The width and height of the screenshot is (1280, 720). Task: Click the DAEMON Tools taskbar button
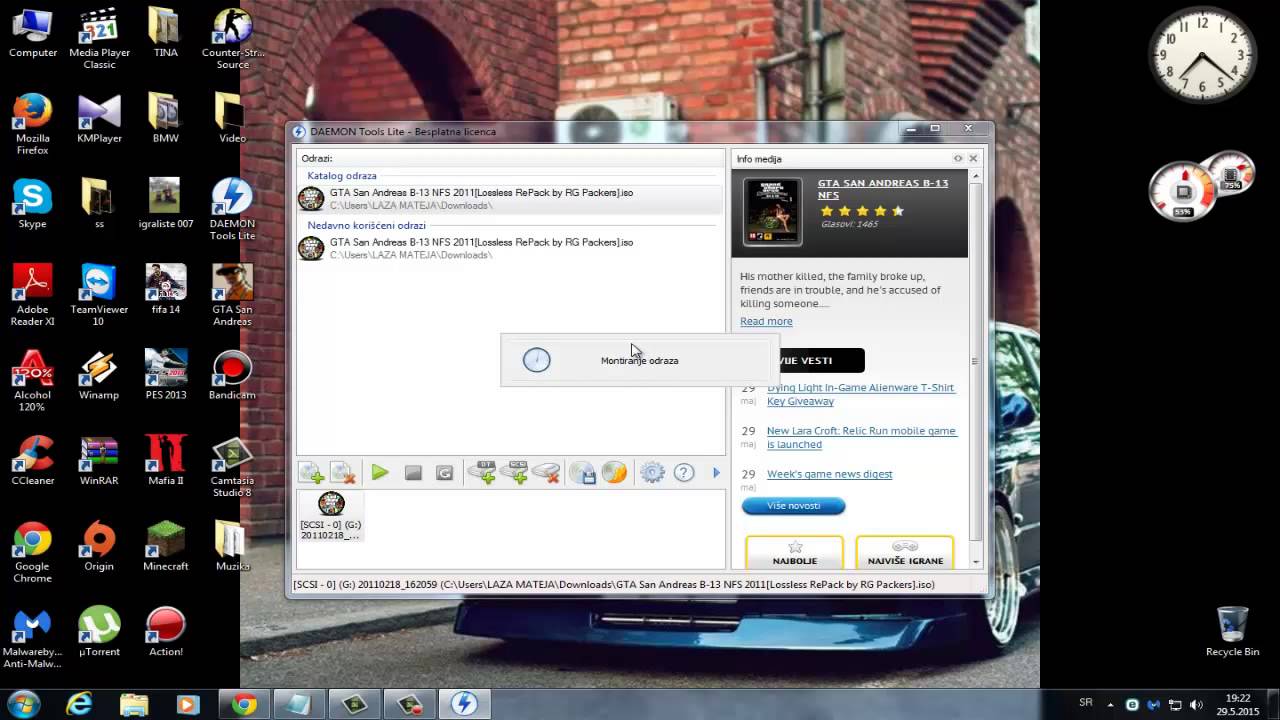coord(463,704)
